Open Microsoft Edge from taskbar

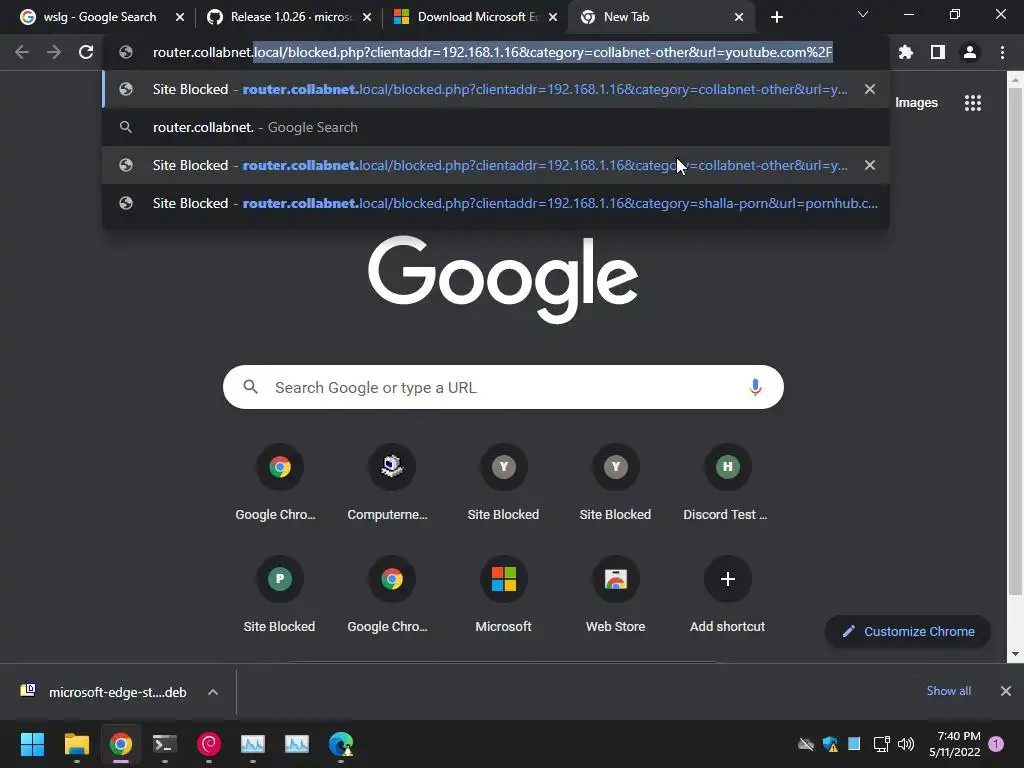341,744
